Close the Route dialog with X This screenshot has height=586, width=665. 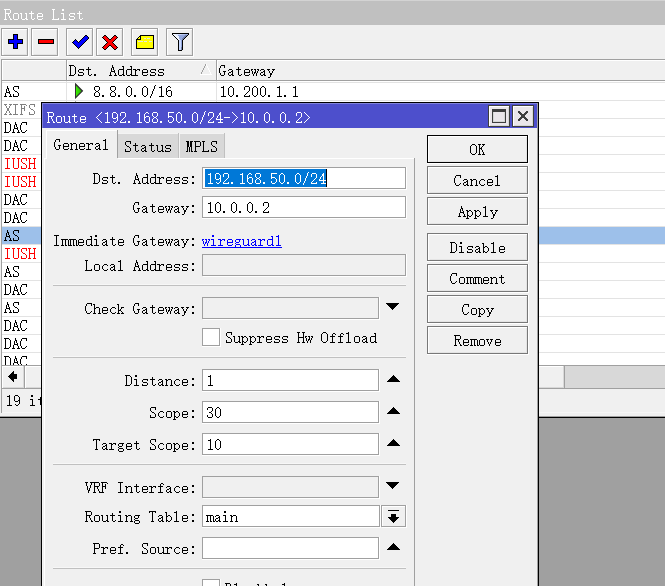tap(521, 117)
